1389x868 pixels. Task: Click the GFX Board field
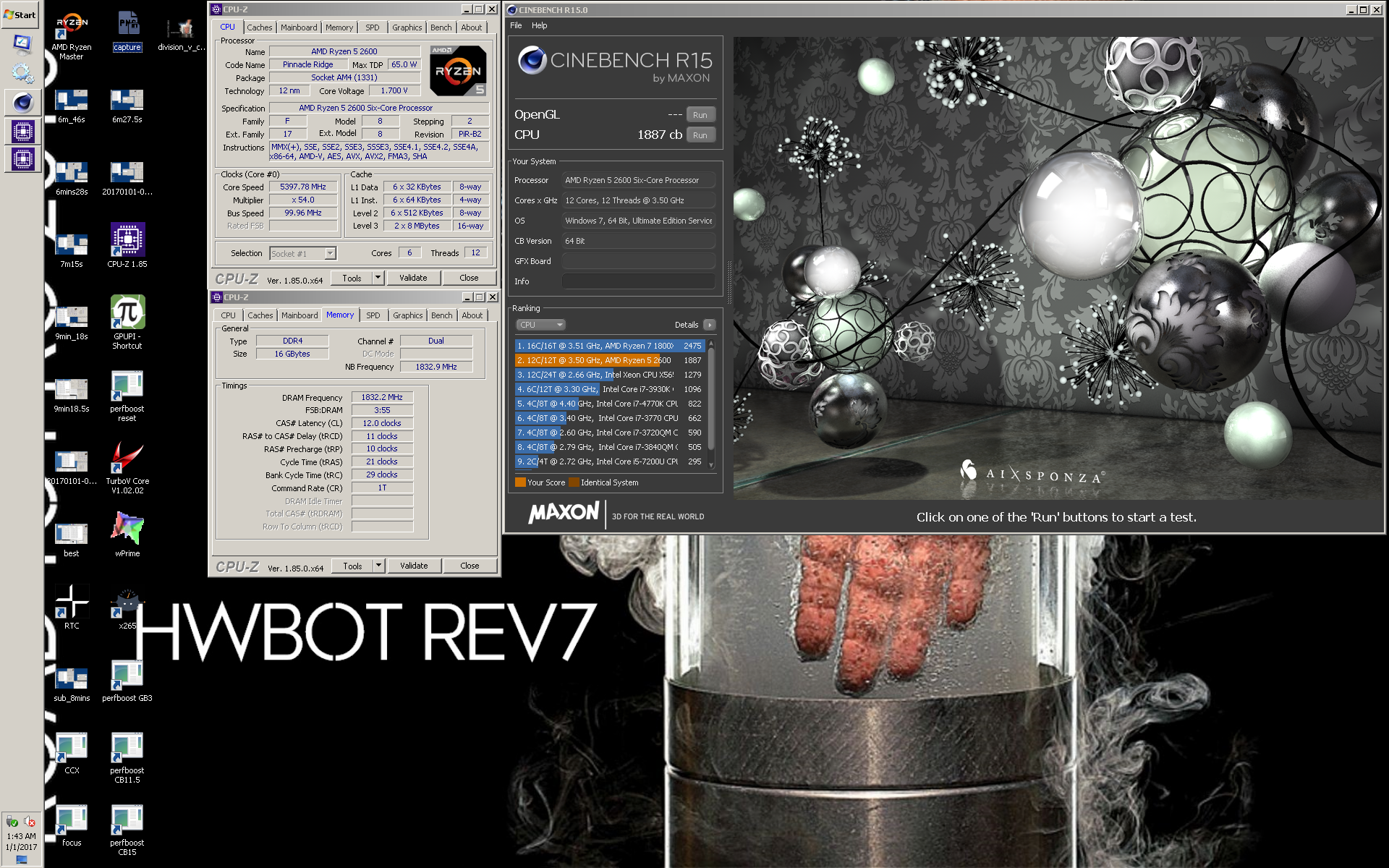tap(639, 261)
